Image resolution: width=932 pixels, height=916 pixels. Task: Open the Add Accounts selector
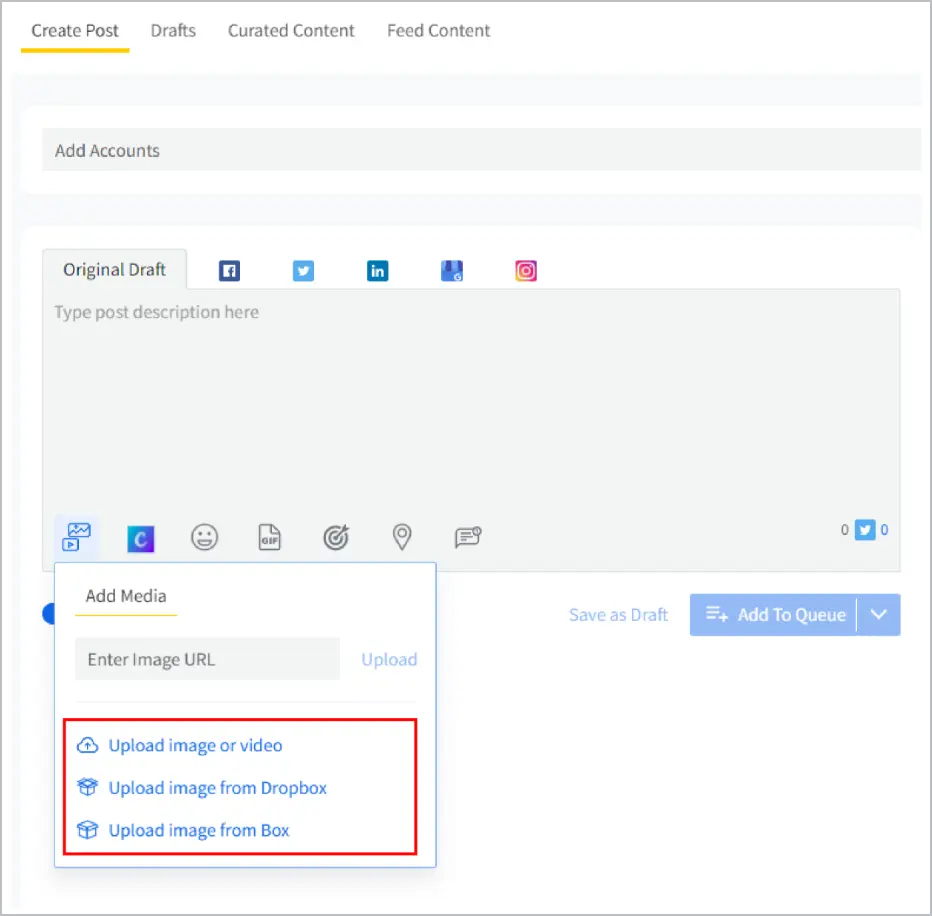(480, 150)
